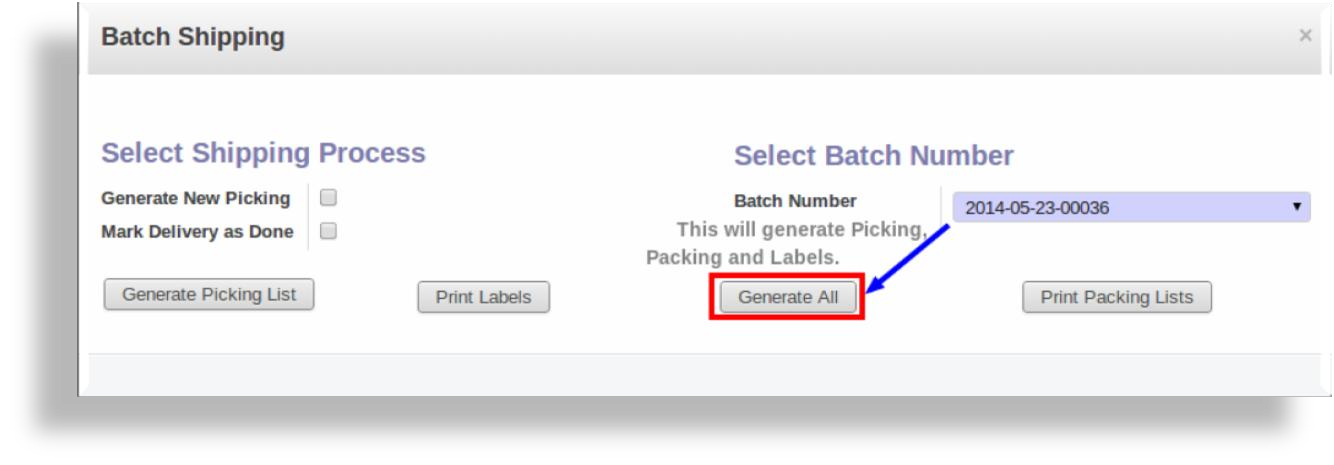This screenshot has width=1334, height=465.
Task: Click the blue arrow annotation
Action: click(x=907, y=260)
